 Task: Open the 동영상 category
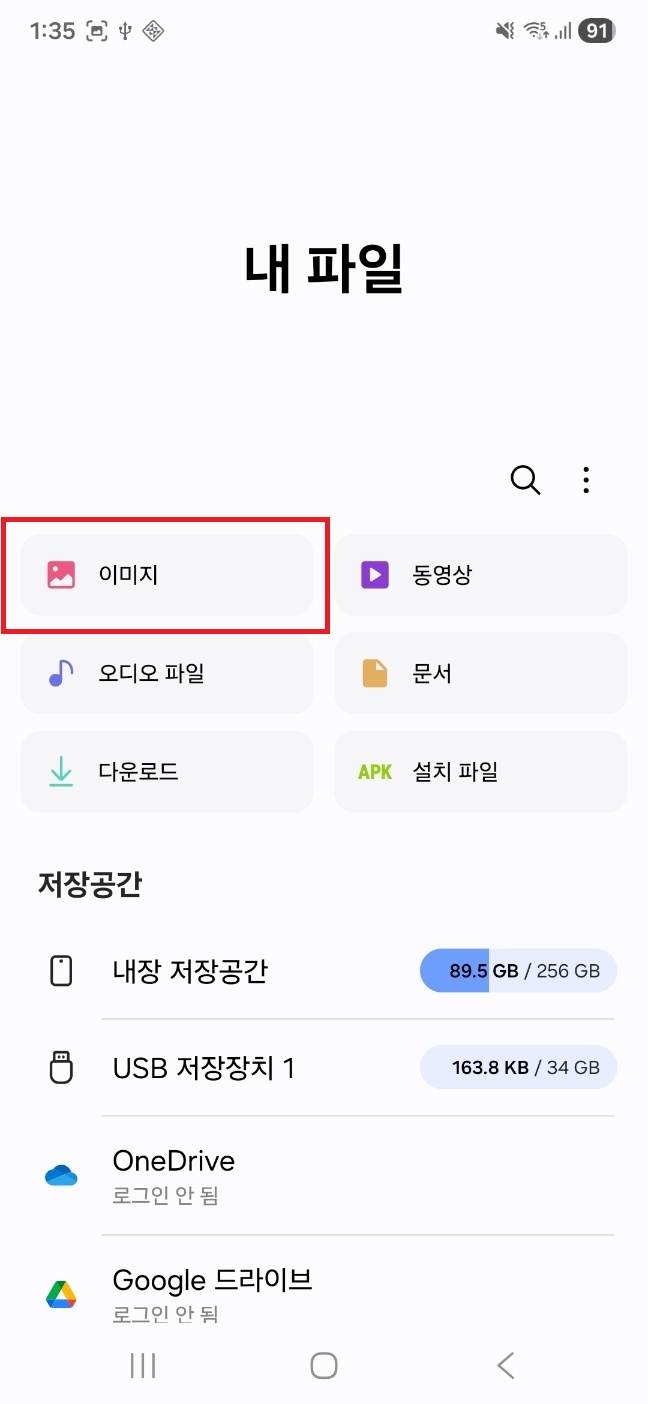(x=481, y=574)
